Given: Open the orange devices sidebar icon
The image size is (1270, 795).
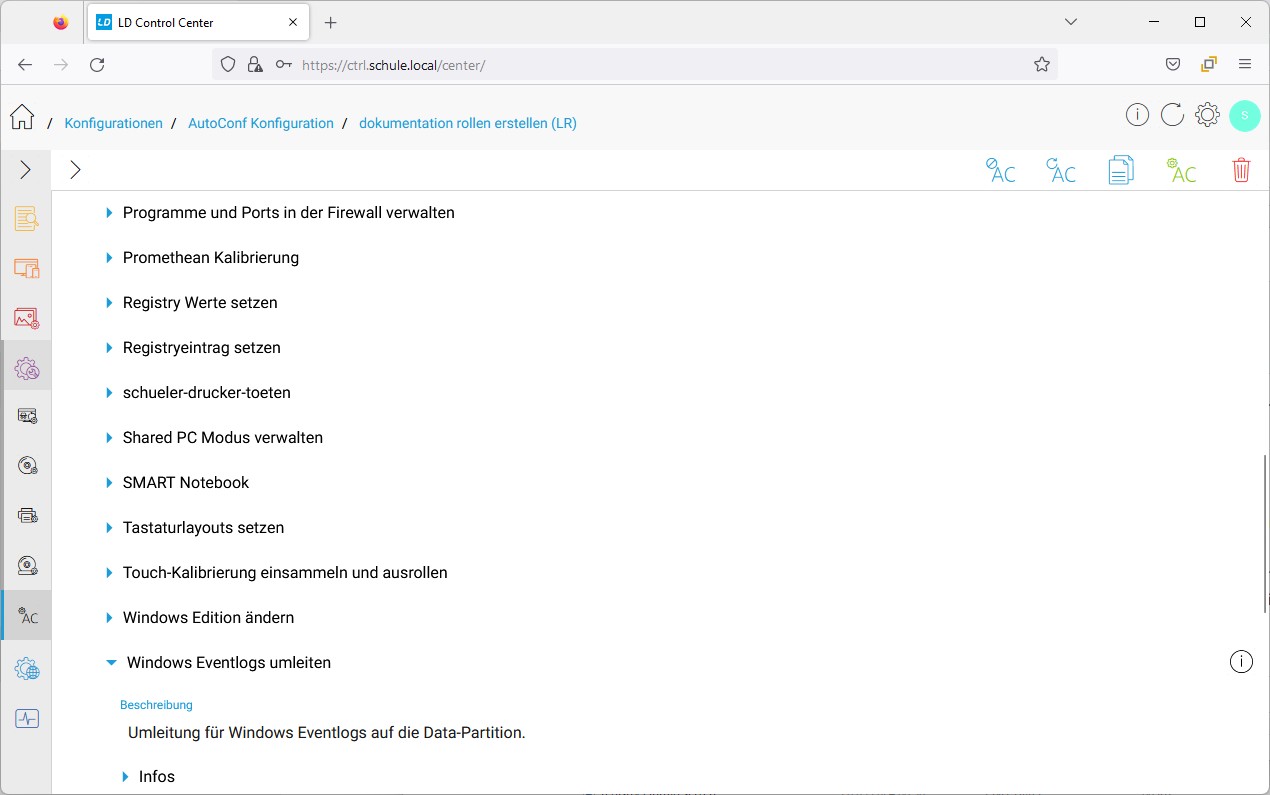Looking at the screenshot, I should 27,268.
